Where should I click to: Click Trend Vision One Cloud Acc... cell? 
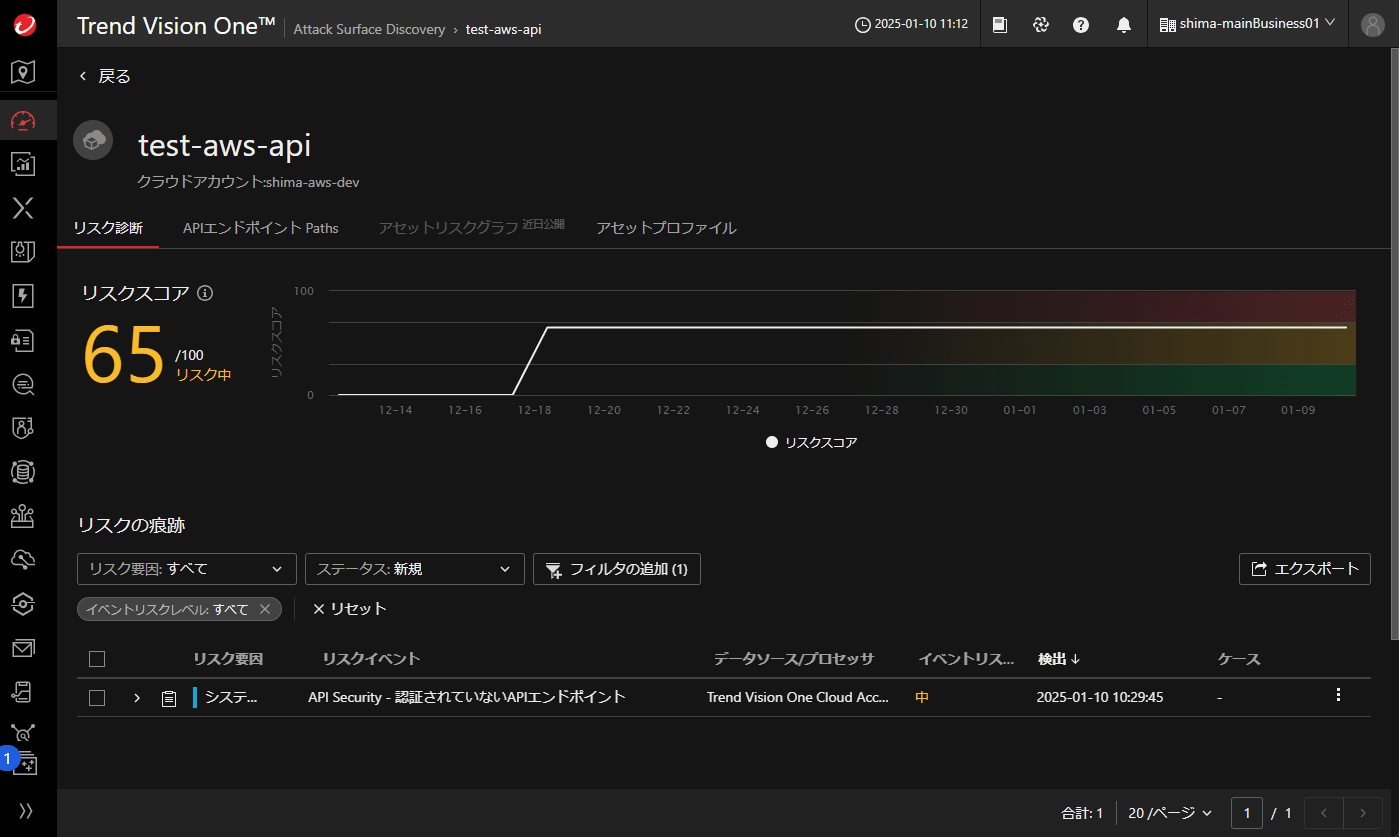[798, 697]
